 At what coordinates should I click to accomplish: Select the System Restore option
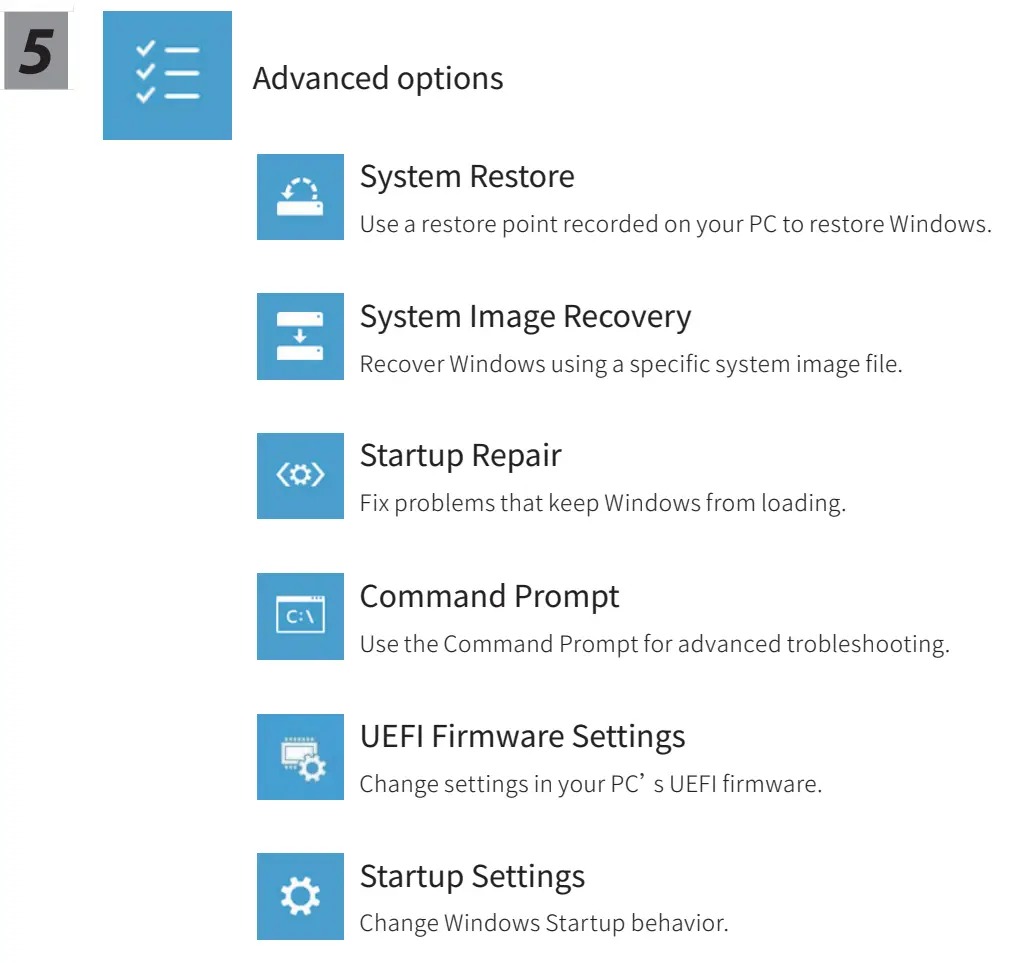click(x=467, y=176)
